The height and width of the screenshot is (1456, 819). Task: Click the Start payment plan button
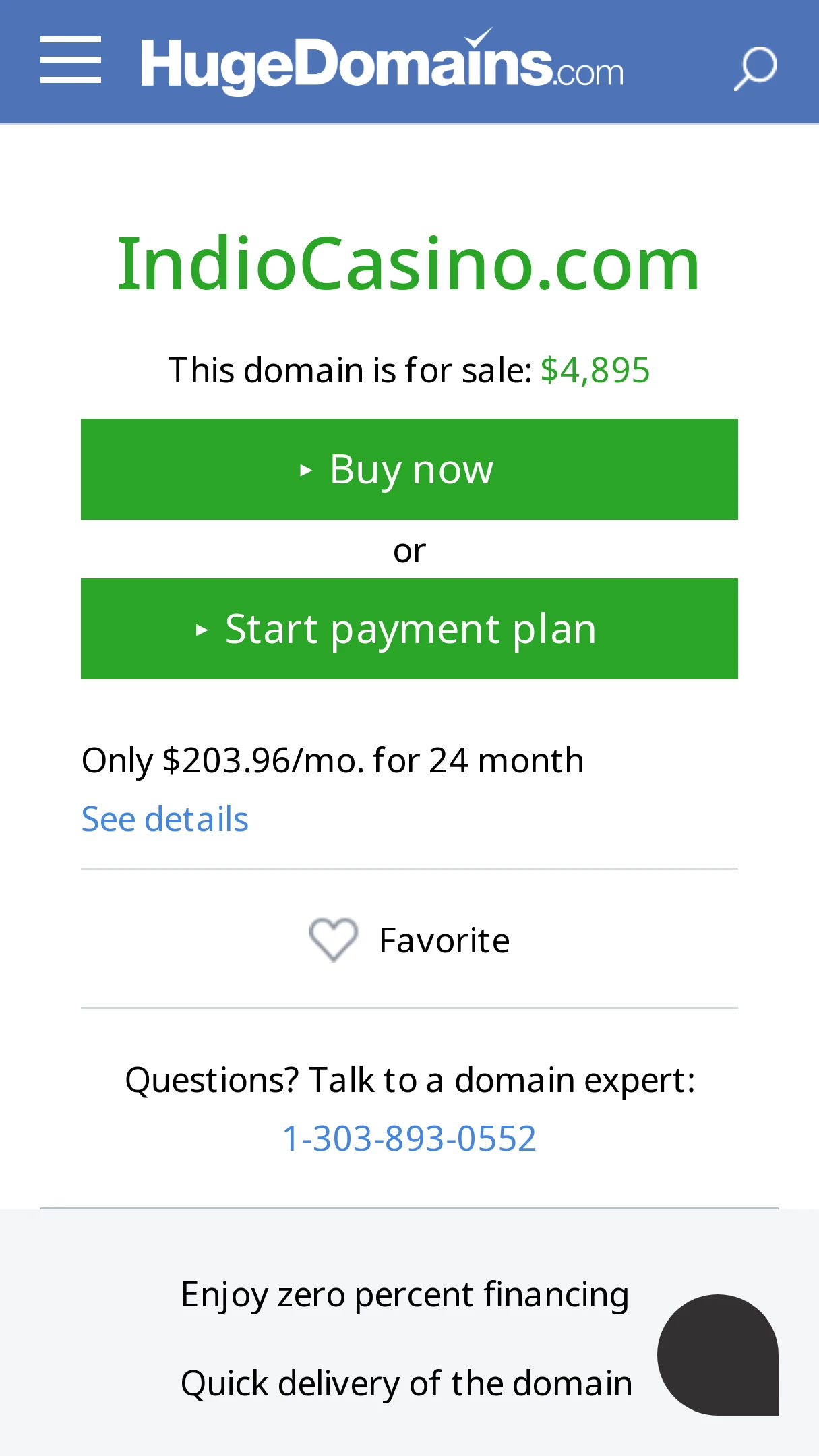click(x=409, y=629)
